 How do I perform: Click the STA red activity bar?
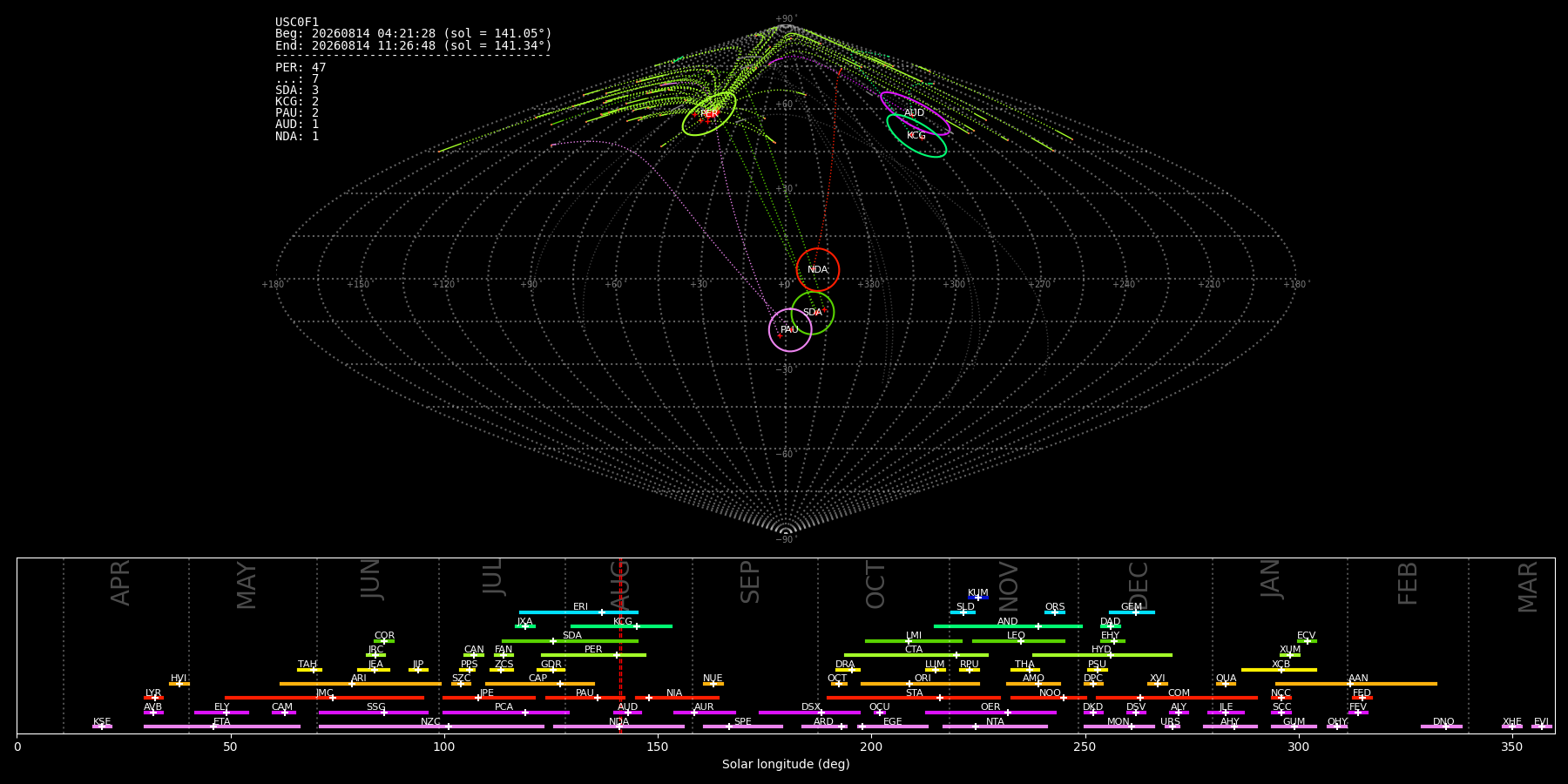point(914,698)
